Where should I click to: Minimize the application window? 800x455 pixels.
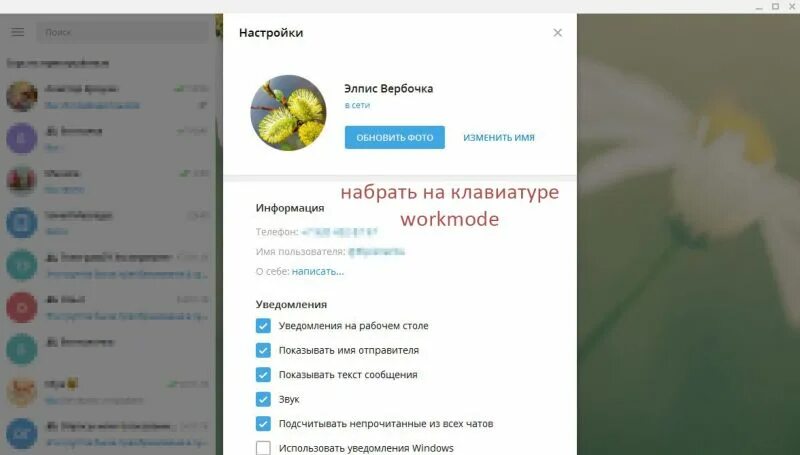coord(759,7)
